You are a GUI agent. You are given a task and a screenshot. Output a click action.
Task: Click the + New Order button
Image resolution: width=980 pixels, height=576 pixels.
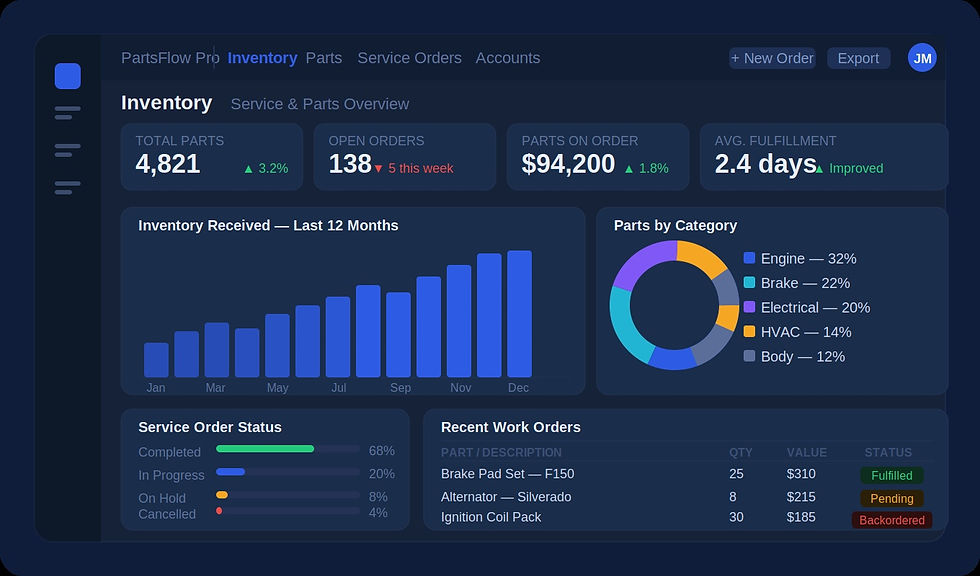(772, 58)
